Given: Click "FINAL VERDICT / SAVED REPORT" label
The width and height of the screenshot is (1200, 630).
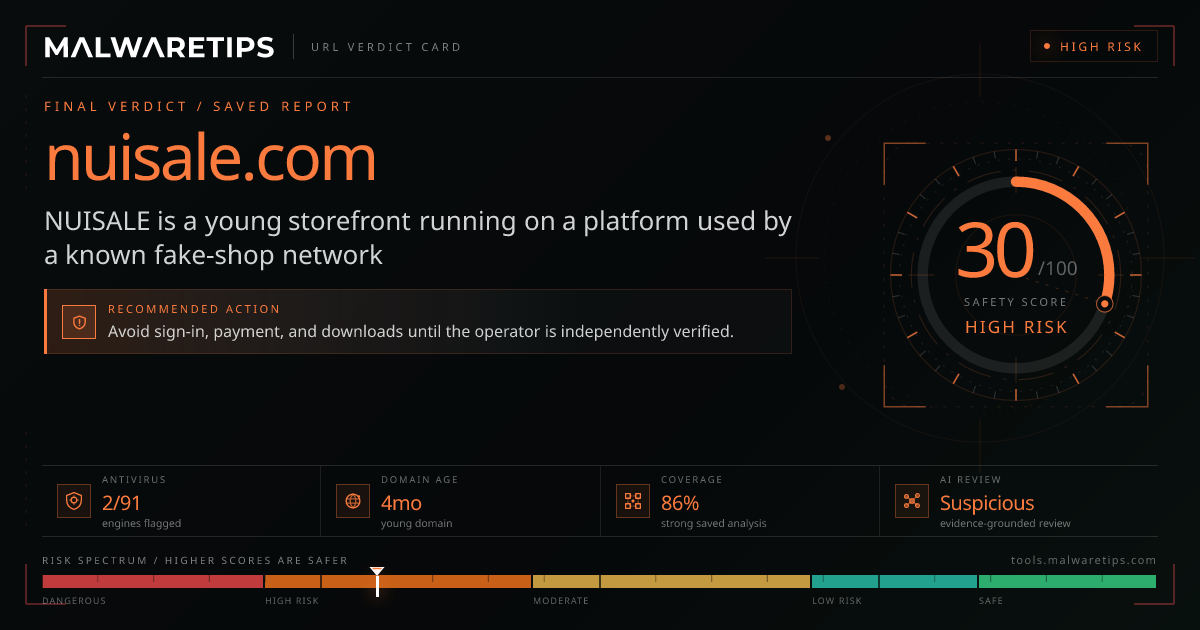Looking at the screenshot, I should pyautogui.click(x=198, y=106).
